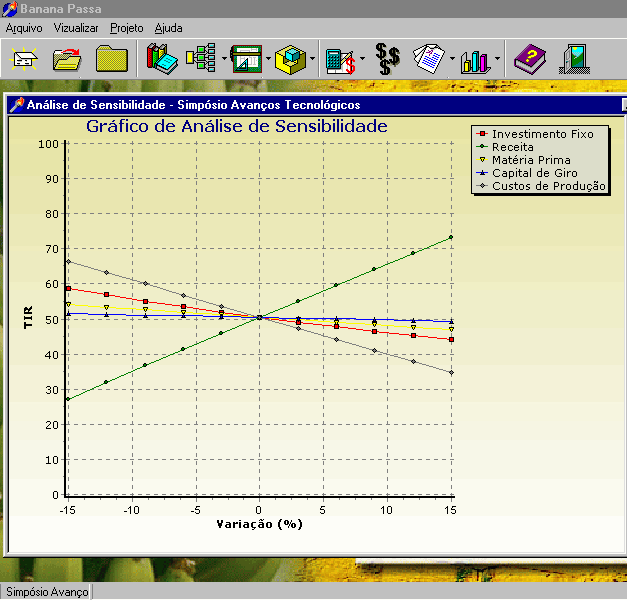The height and width of the screenshot is (600, 627).
Task: Open the Arquivo menu
Action: (24, 28)
